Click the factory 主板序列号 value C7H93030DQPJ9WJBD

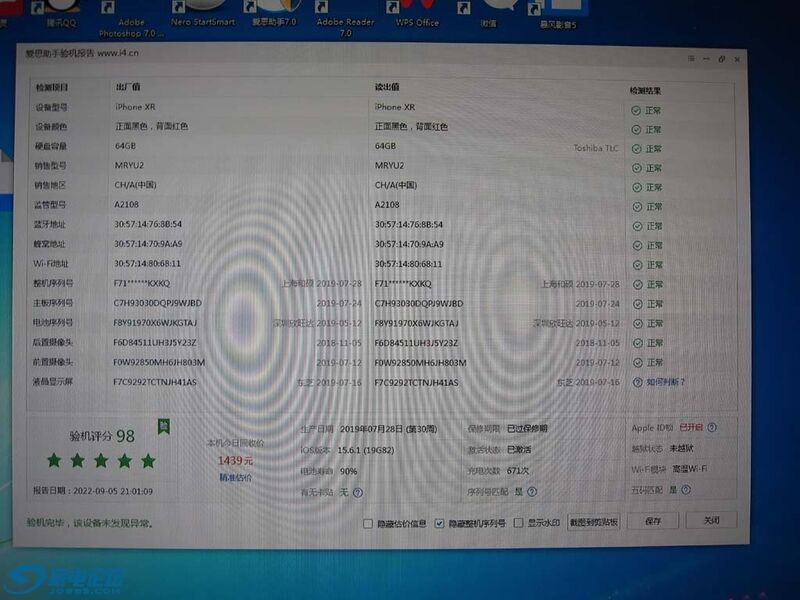[x=158, y=303]
